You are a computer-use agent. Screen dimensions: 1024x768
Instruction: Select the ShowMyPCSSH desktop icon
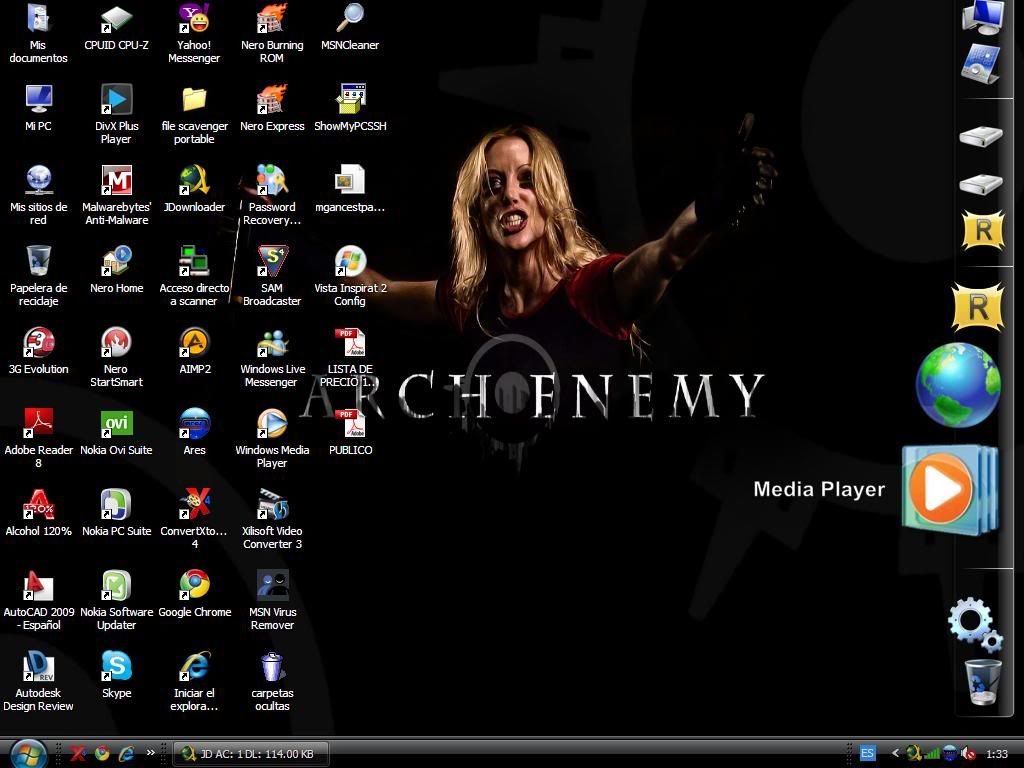click(349, 108)
